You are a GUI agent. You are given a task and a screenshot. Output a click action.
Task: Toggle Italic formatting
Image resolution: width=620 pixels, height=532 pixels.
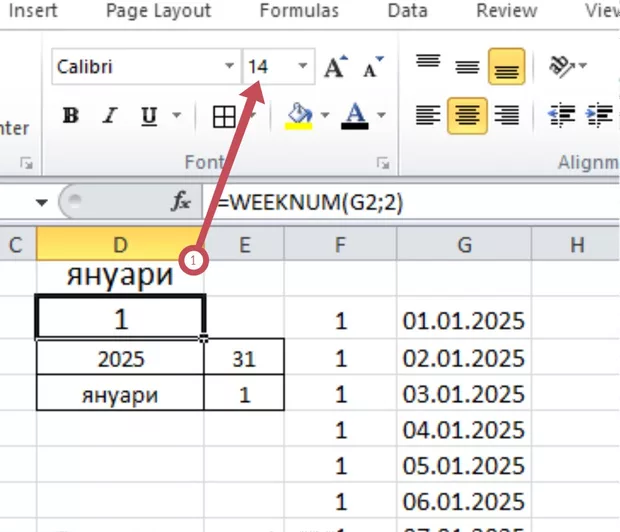pyautogui.click(x=110, y=116)
